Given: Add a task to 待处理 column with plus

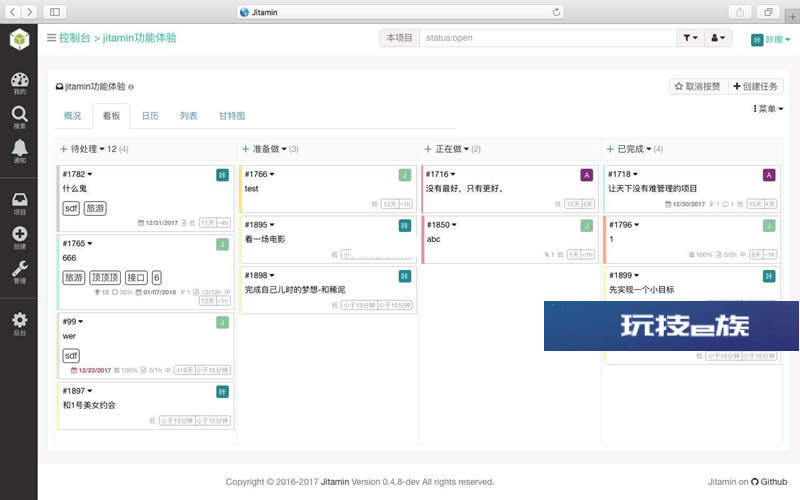Looking at the screenshot, I should click(x=64, y=149).
